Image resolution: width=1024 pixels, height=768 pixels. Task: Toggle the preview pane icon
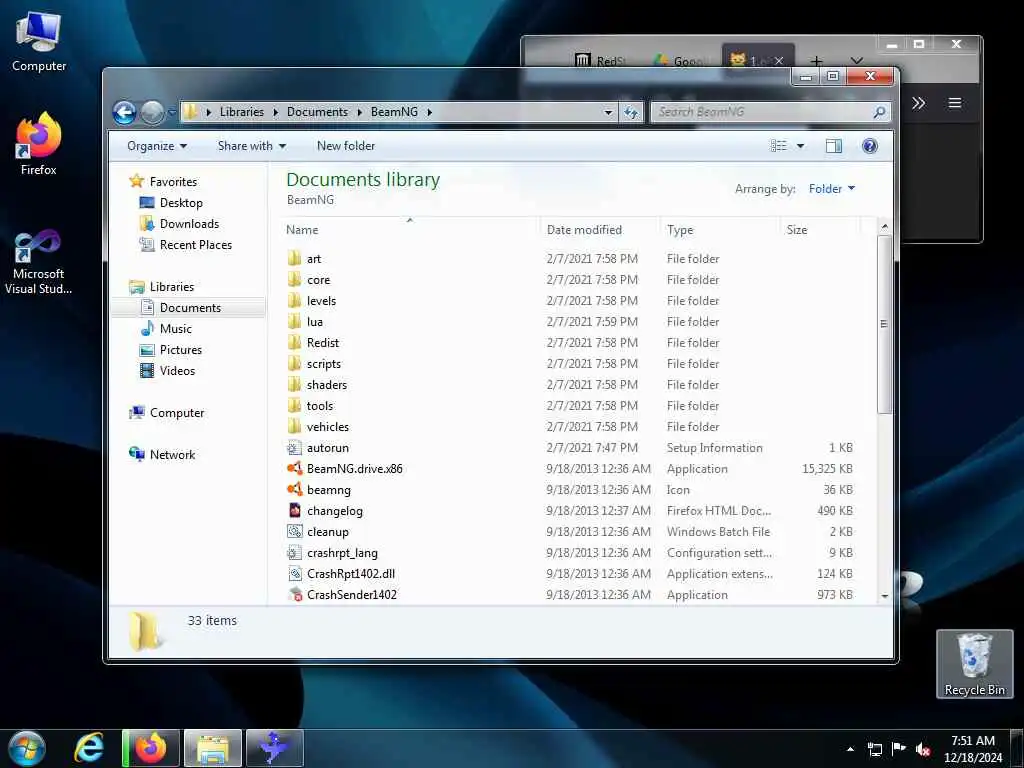[834, 146]
